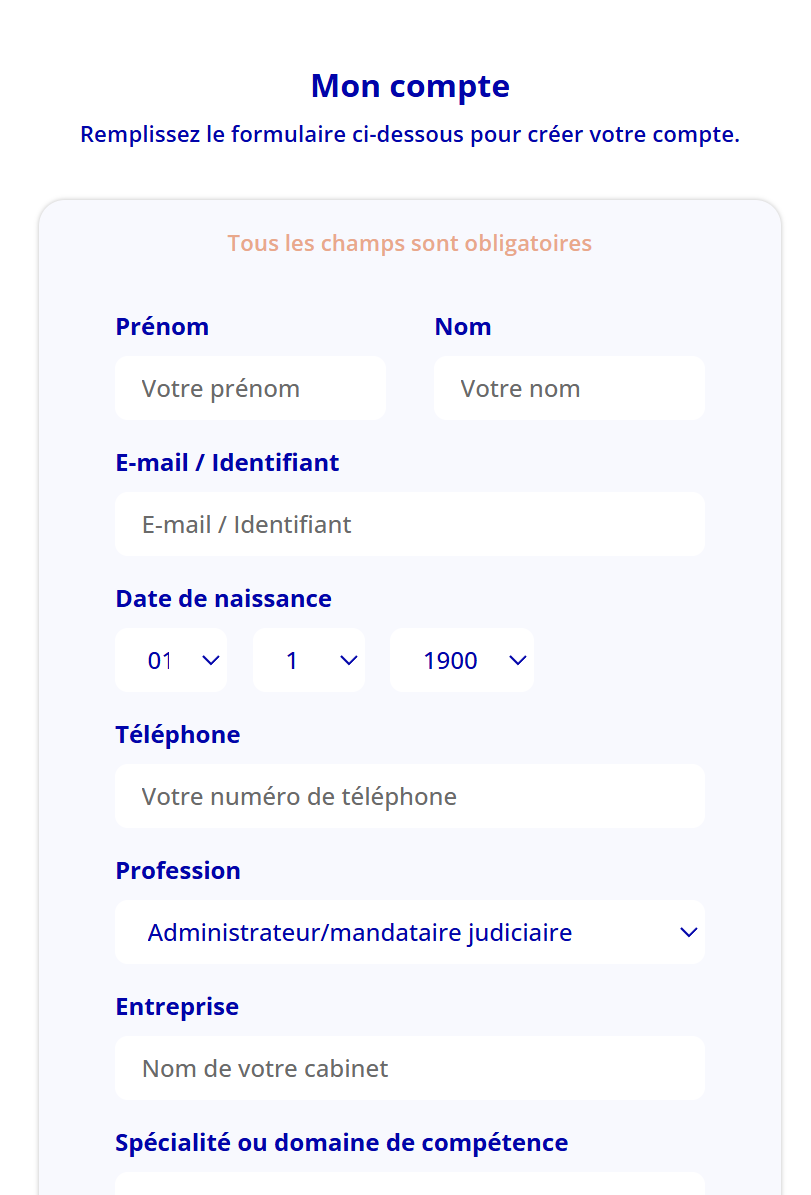Viewport: 811px width, 1195px height.
Task: Click the chevron arrow of the Profession dropdown
Action: pos(688,932)
